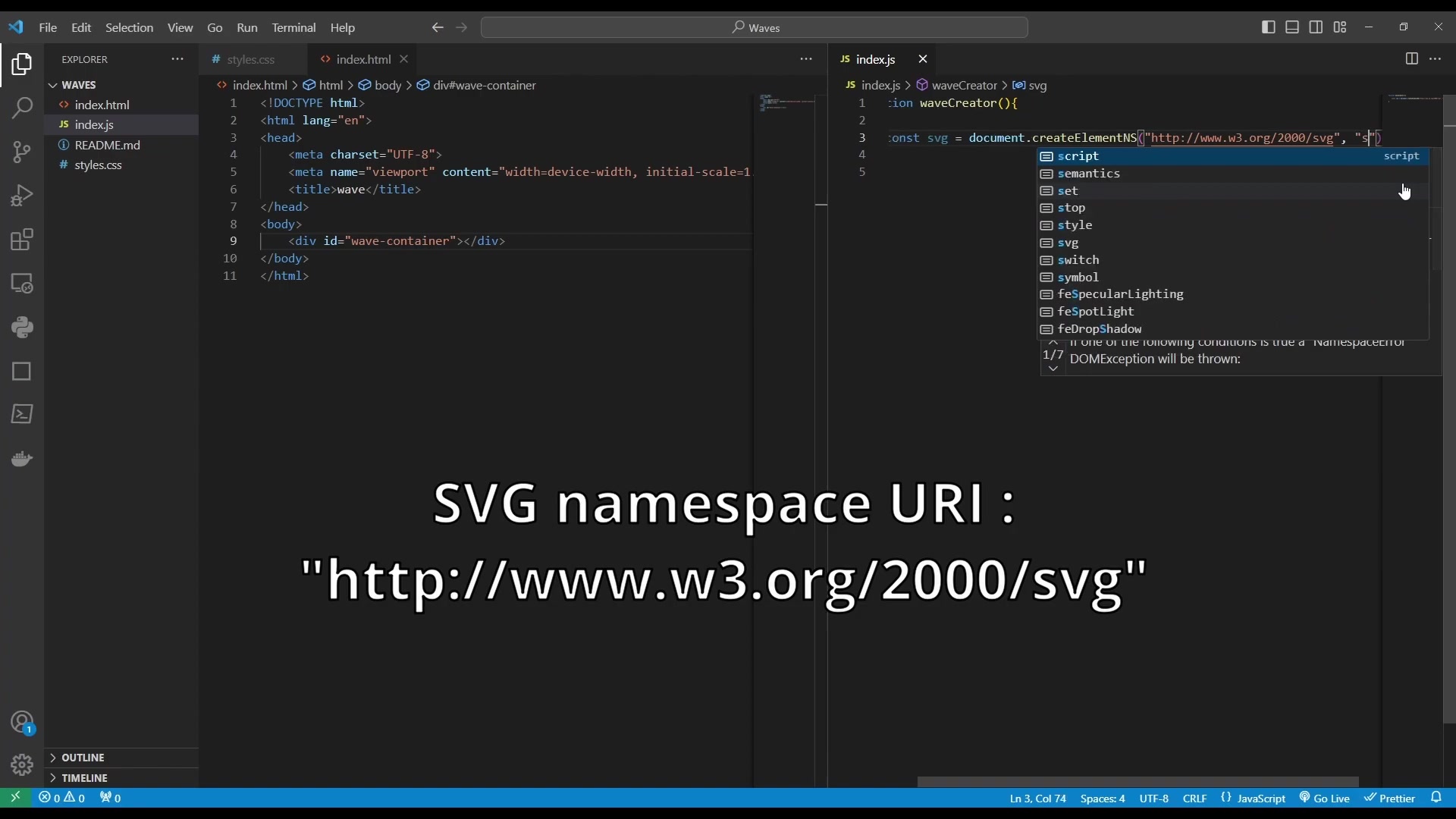Screen dimensions: 1456x819
Task: Go forward in navigation history
Action: click(x=462, y=27)
